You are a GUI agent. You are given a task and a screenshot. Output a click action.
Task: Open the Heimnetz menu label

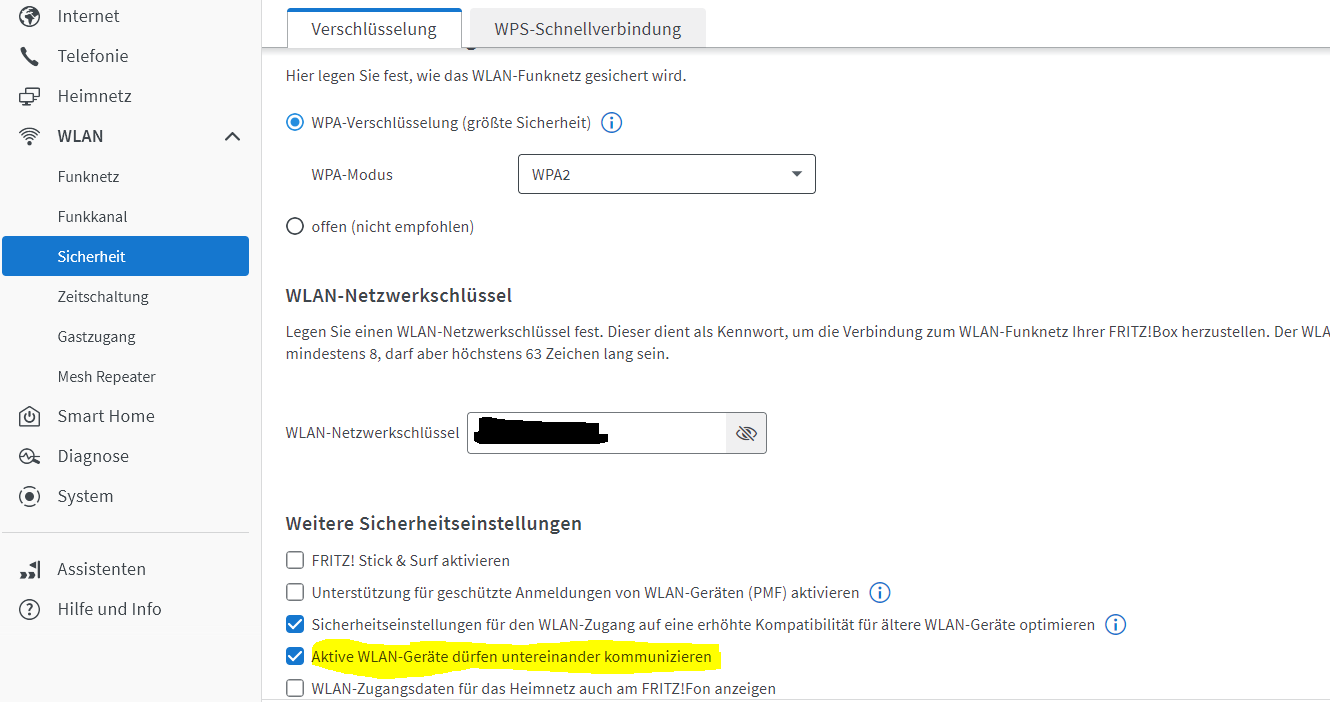click(95, 96)
